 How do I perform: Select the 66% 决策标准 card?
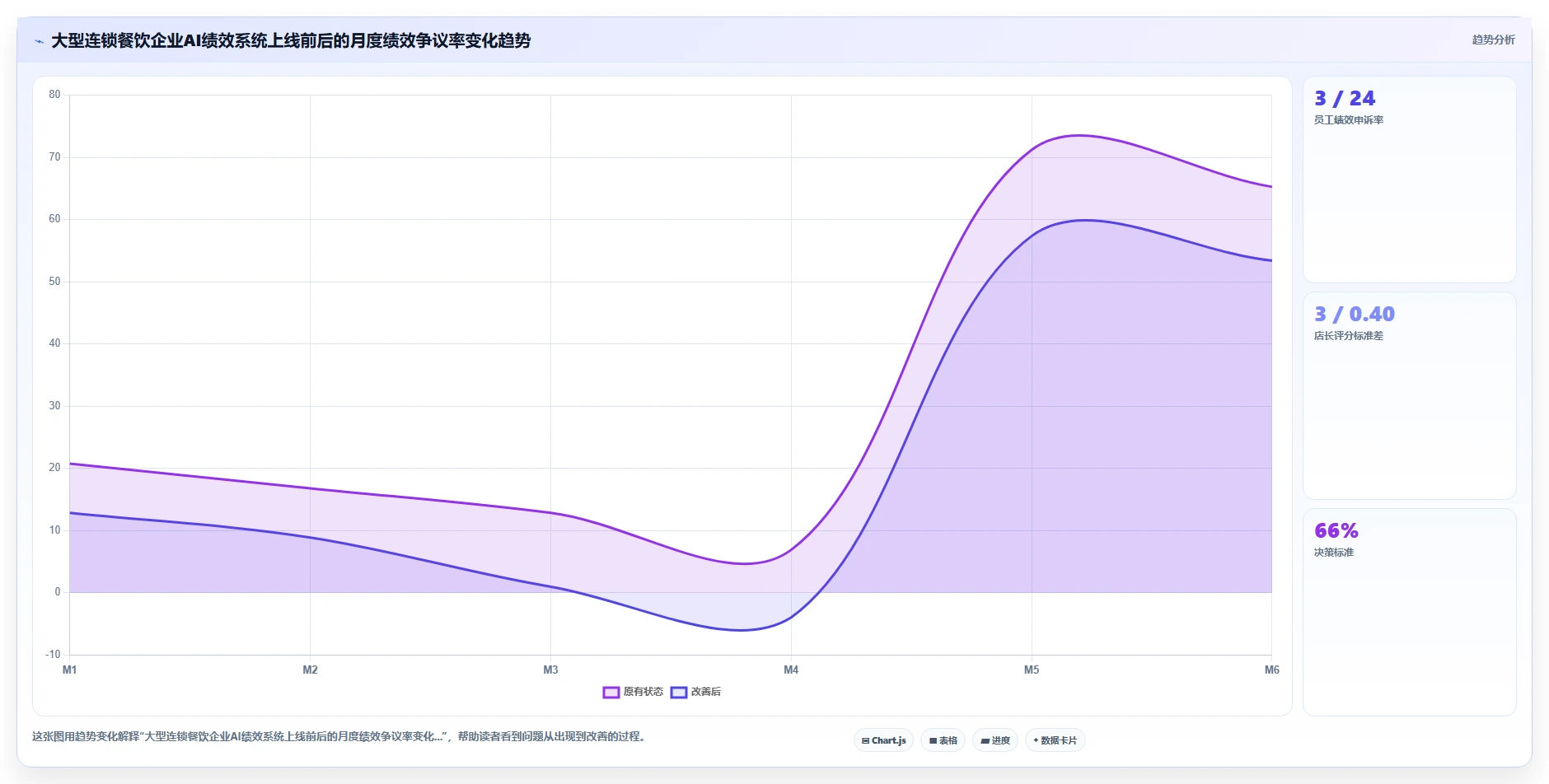[x=1409, y=612]
